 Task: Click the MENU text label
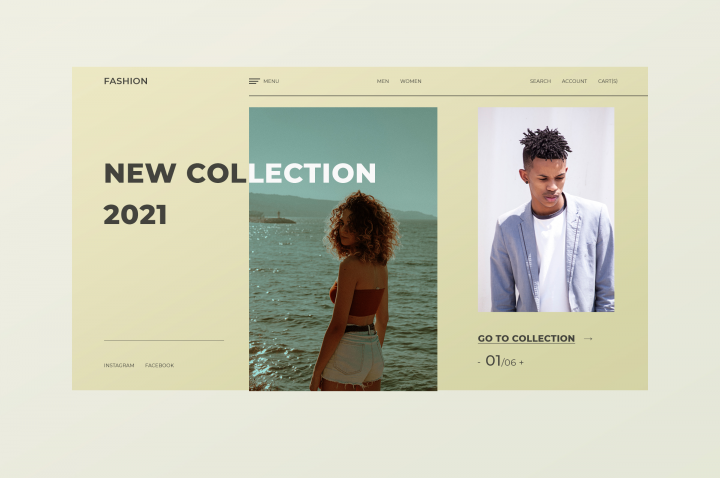pyautogui.click(x=271, y=81)
